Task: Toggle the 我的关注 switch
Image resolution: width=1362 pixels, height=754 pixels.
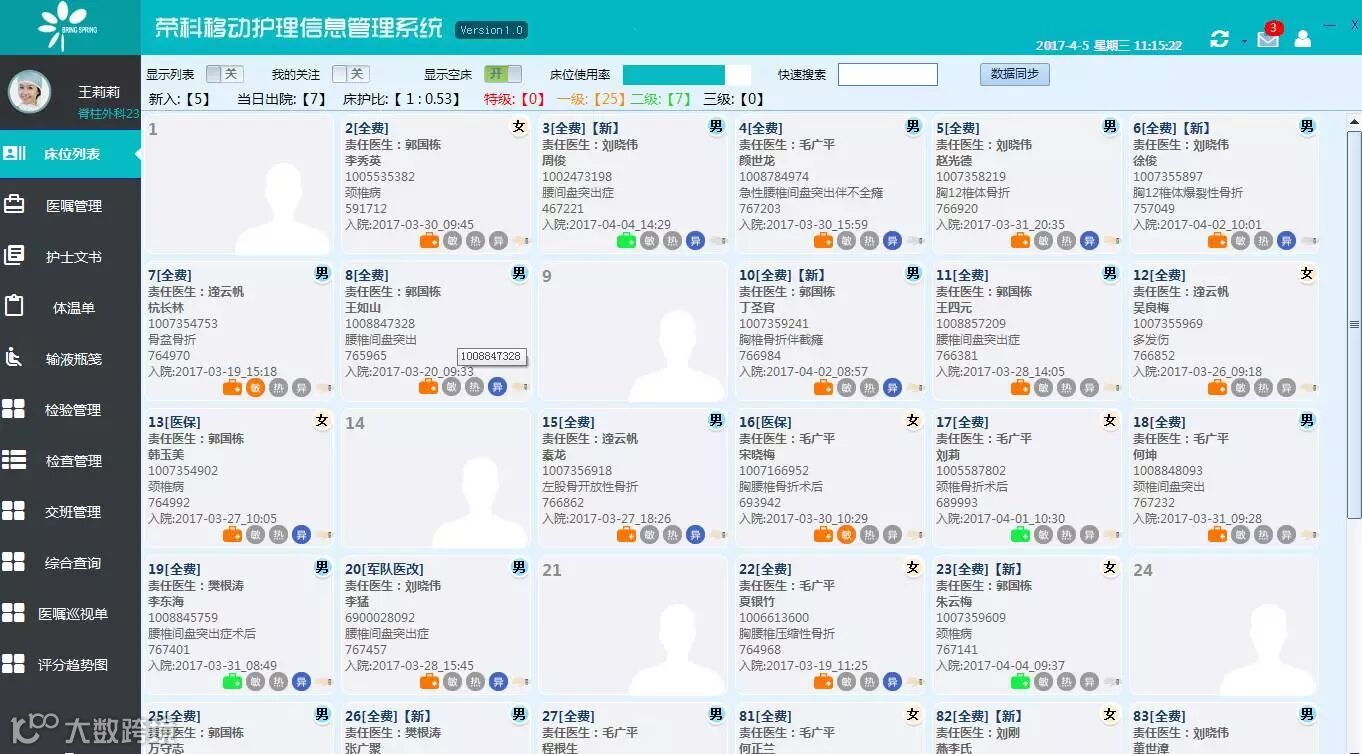Action: click(x=350, y=74)
